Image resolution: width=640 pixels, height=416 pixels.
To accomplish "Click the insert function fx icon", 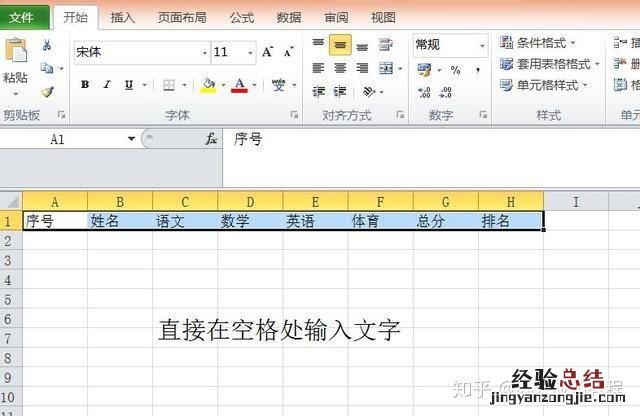I will pyautogui.click(x=211, y=140).
